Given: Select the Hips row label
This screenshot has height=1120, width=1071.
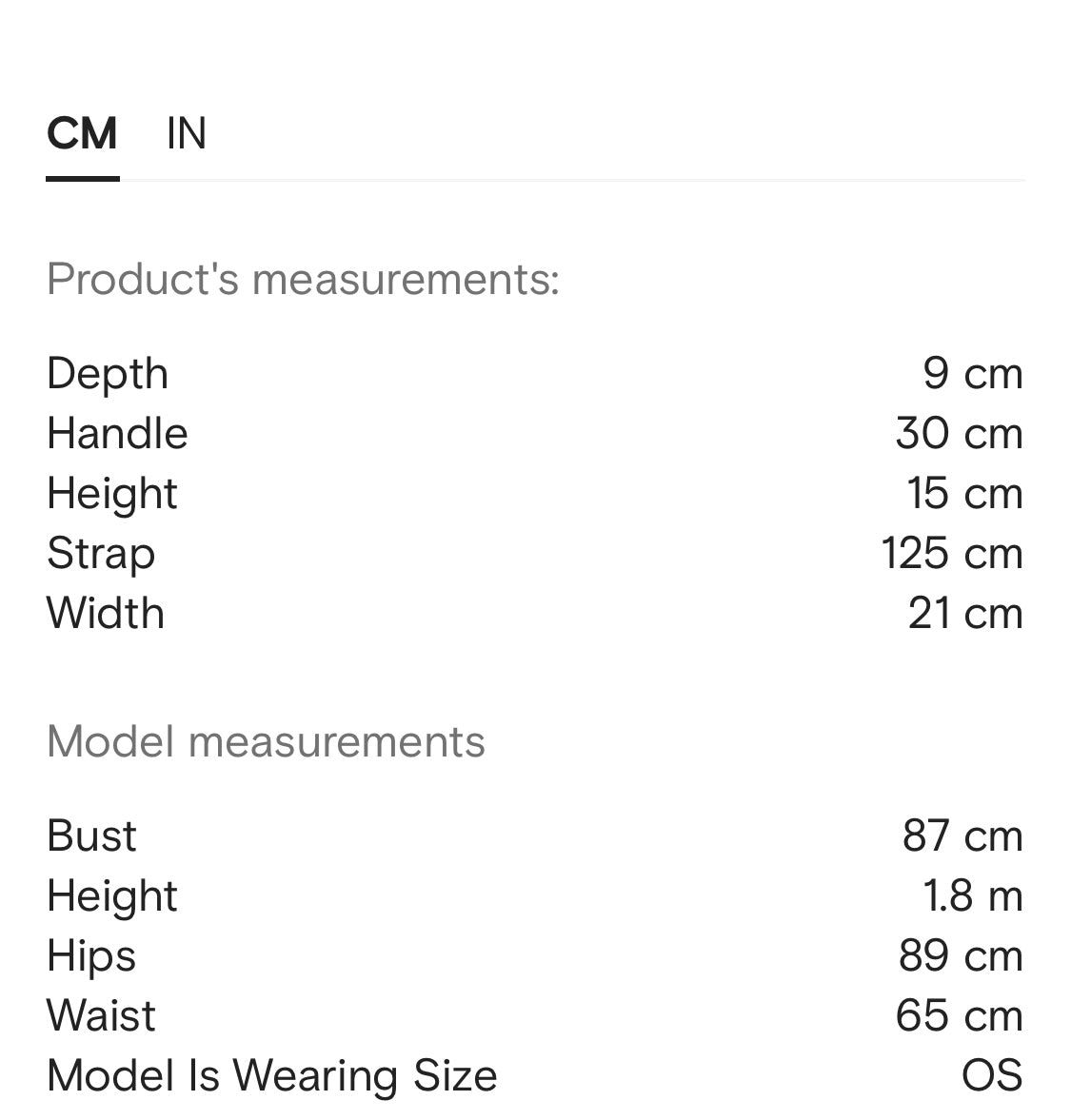Looking at the screenshot, I should click(91, 955).
